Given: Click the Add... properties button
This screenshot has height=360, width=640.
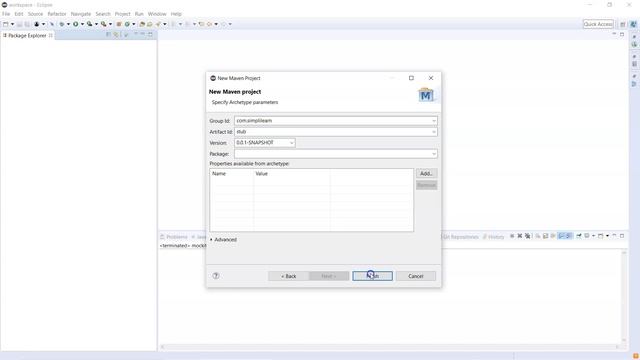Looking at the screenshot, I should (427, 173).
